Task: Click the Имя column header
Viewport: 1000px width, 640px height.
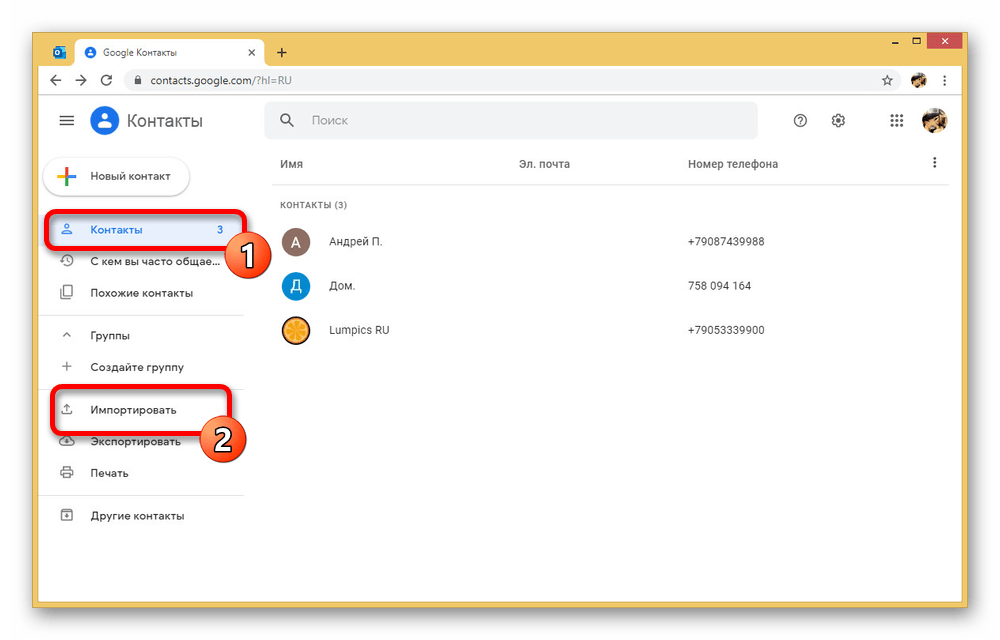Action: (x=291, y=164)
